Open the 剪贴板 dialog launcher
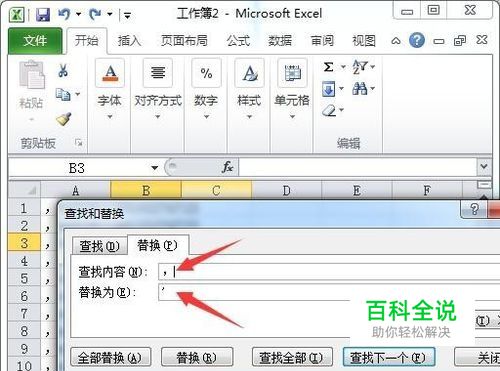The height and width of the screenshot is (371, 500). [x=79, y=143]
